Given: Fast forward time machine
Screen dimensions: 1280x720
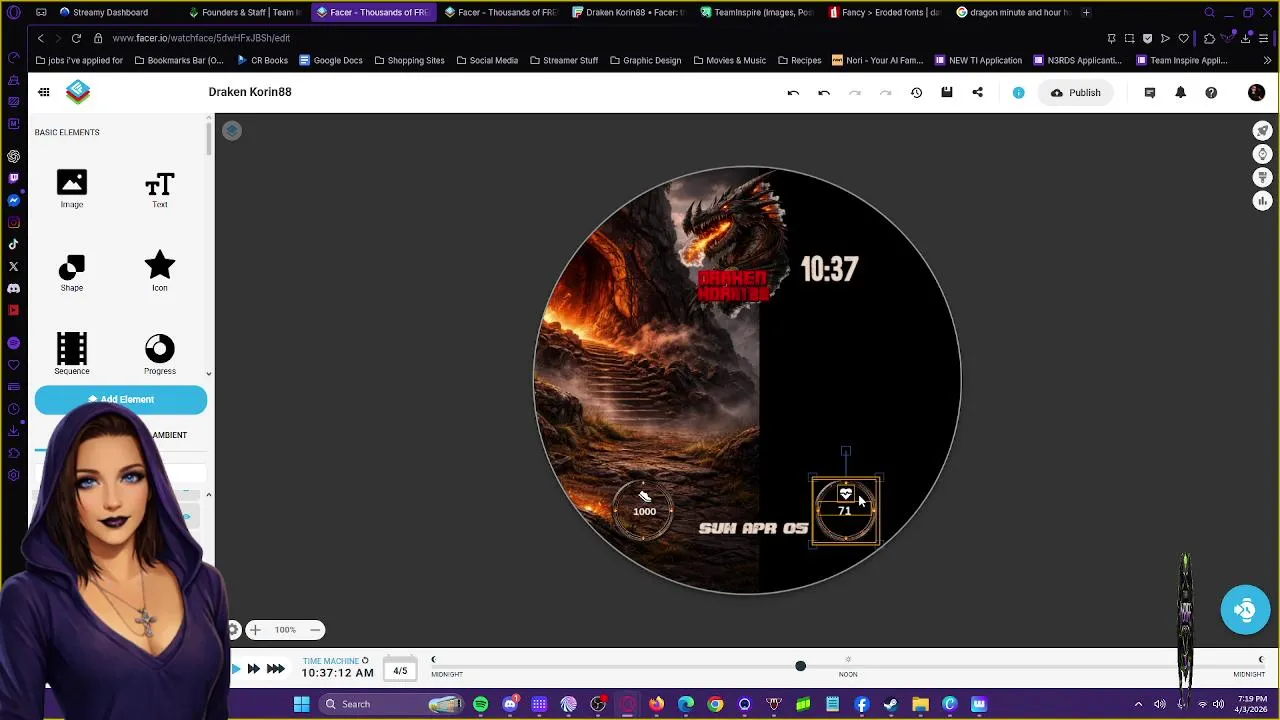Looking at the screenshot, I should pos(253,669).
